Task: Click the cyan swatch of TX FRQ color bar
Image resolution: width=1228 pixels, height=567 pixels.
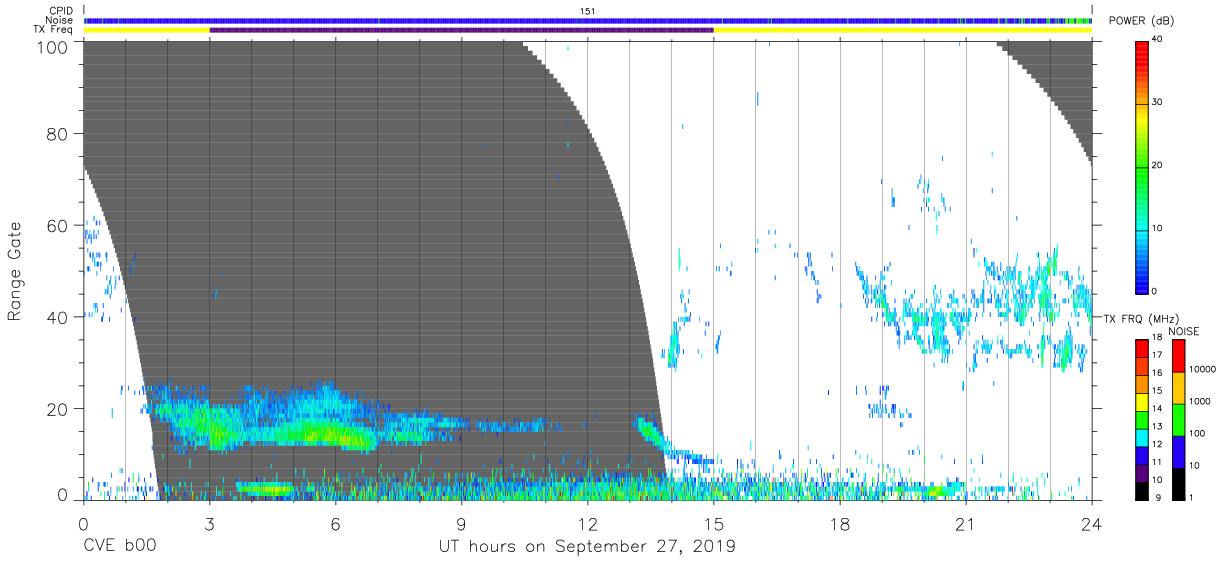Action: click(1142, 438)
